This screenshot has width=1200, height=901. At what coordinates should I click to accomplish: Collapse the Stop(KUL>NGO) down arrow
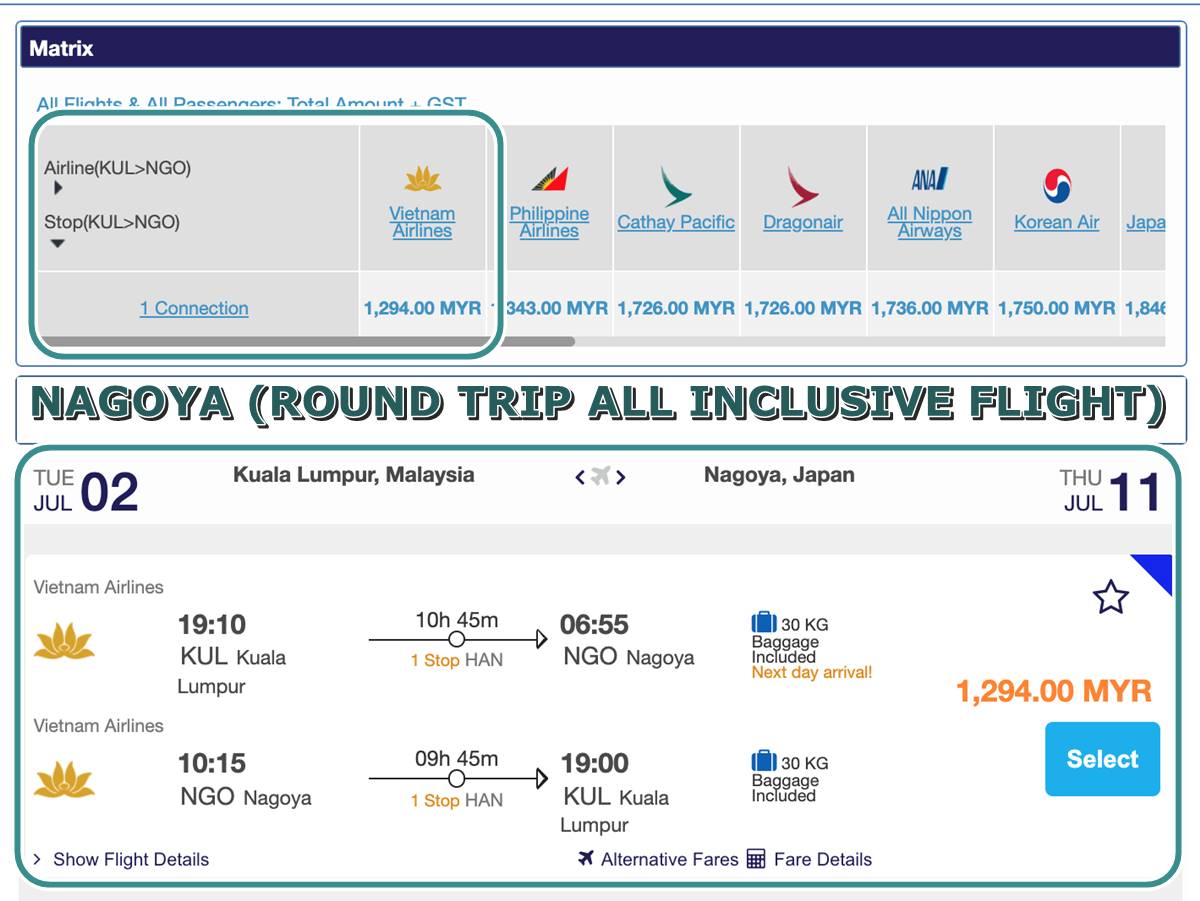tap(58, 243)
